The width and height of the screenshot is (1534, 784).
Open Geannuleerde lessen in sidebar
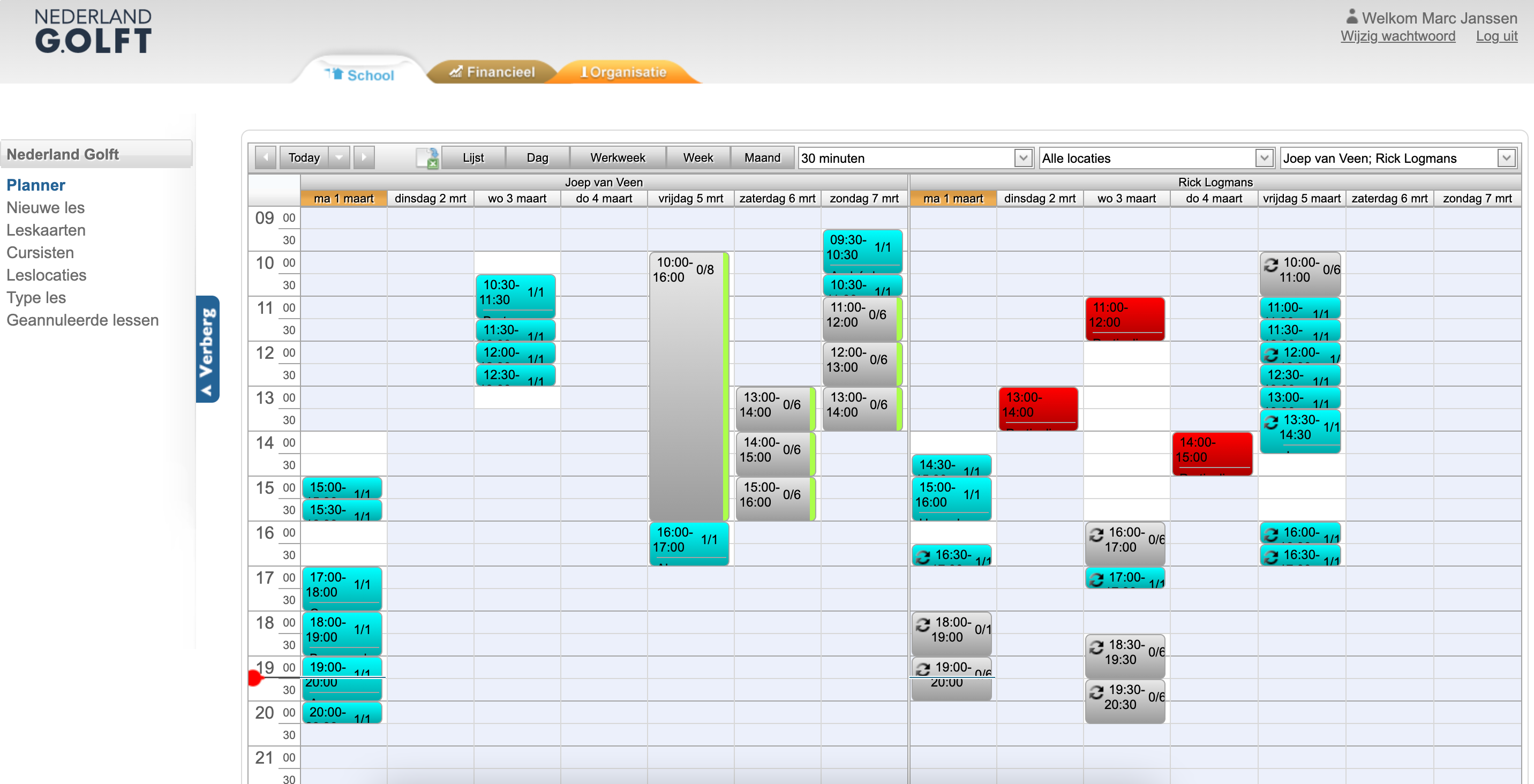[x=83, y=320]
